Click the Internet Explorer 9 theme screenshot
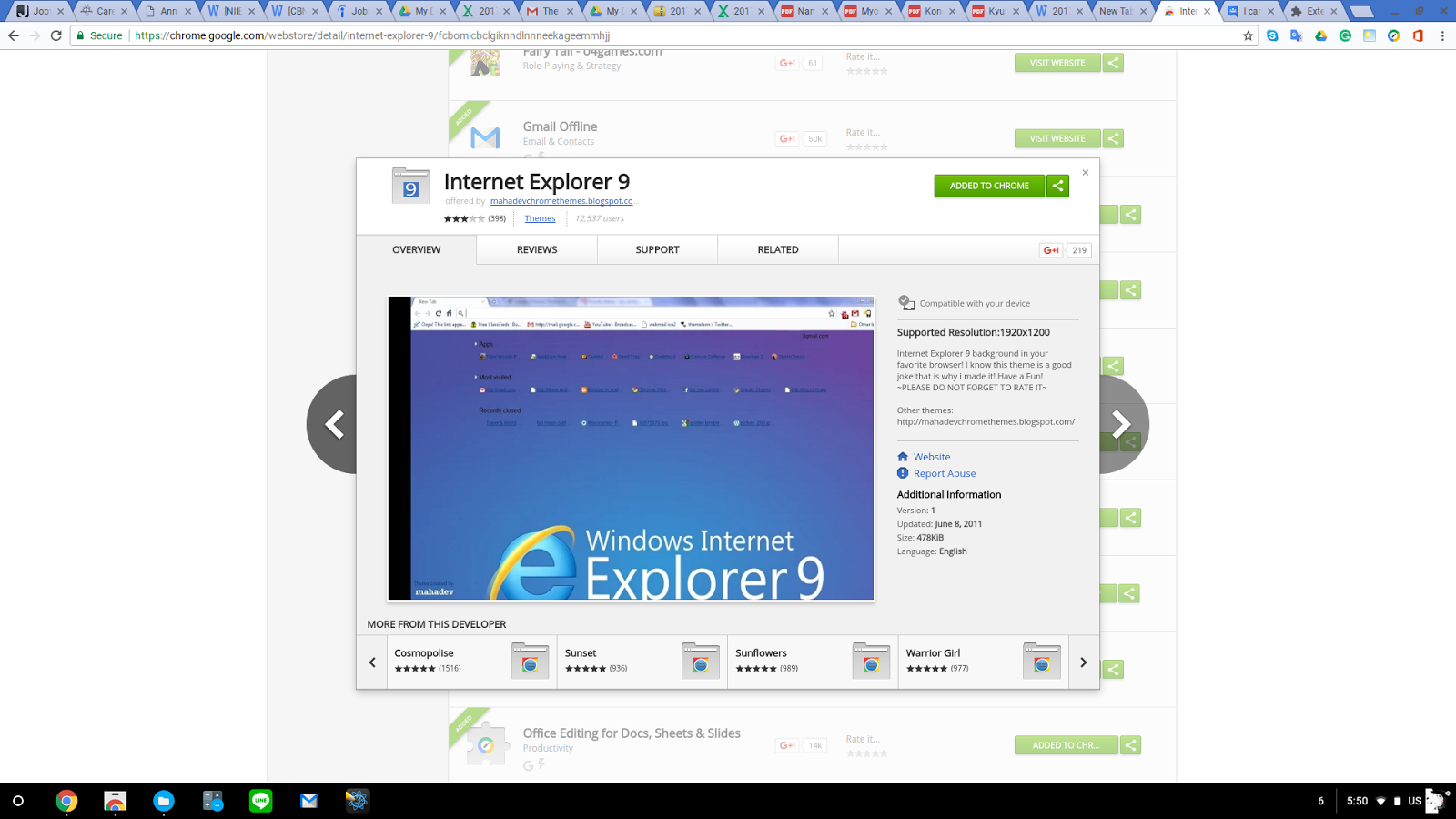Image resolution: width=1456 pixels, height=819 pixels. point(631,448)
